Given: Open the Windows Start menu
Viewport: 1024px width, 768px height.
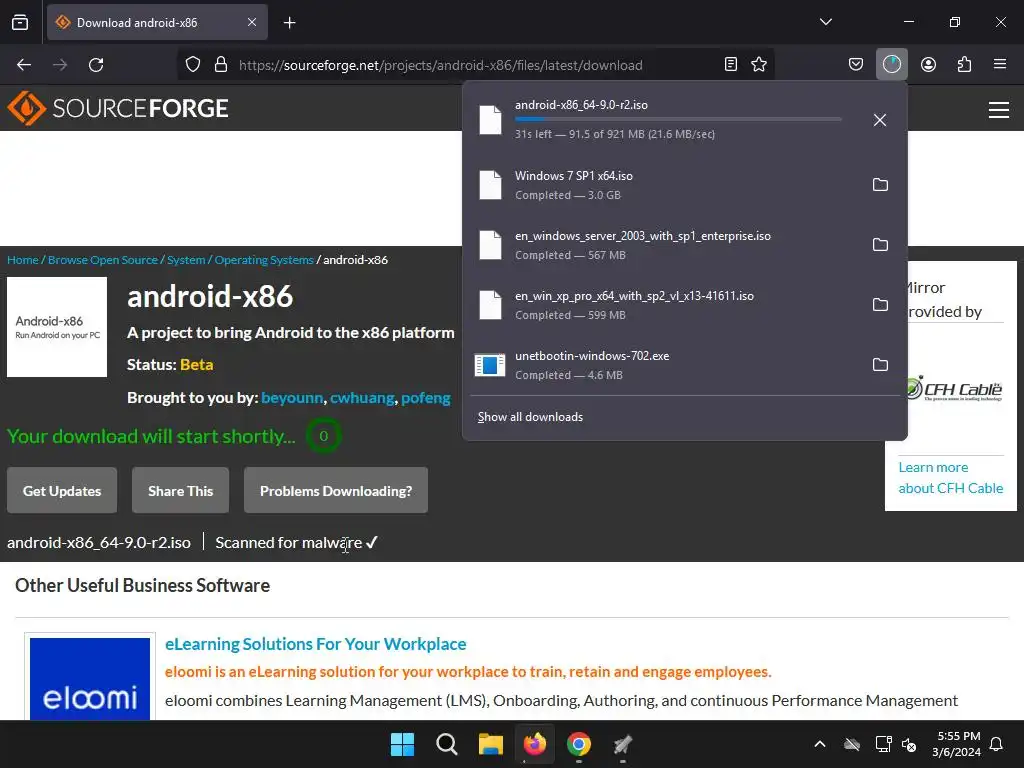Looking at the screenshot, I should click(x=402, y=744).
